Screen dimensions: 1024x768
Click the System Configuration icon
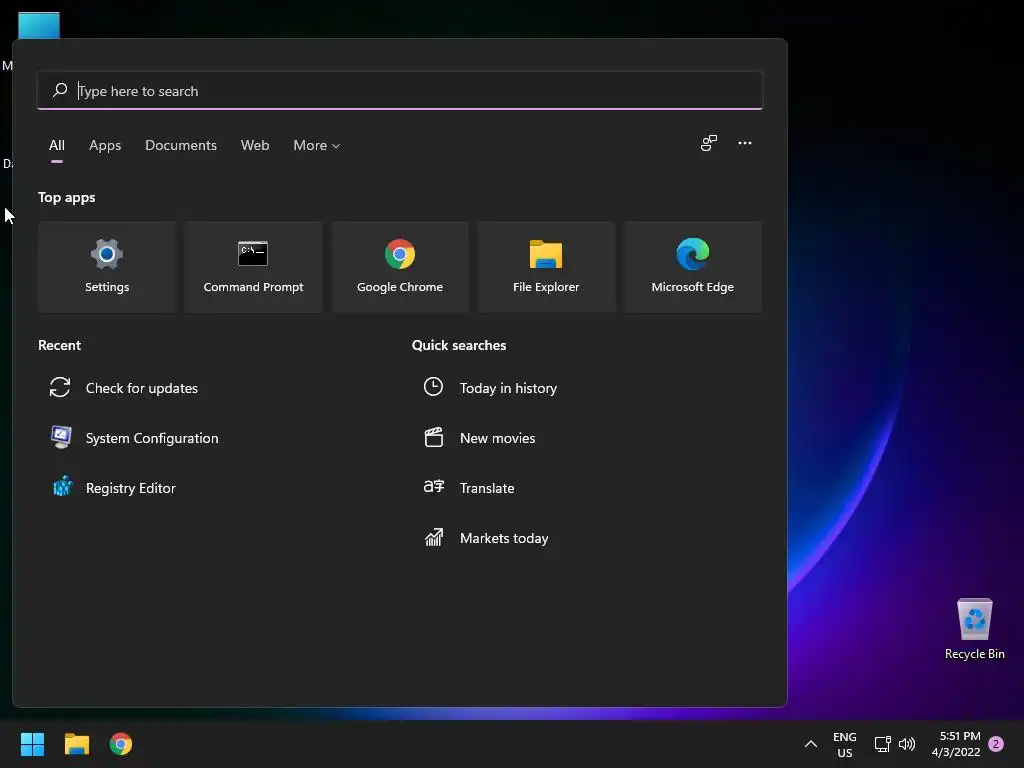point(61,437)
